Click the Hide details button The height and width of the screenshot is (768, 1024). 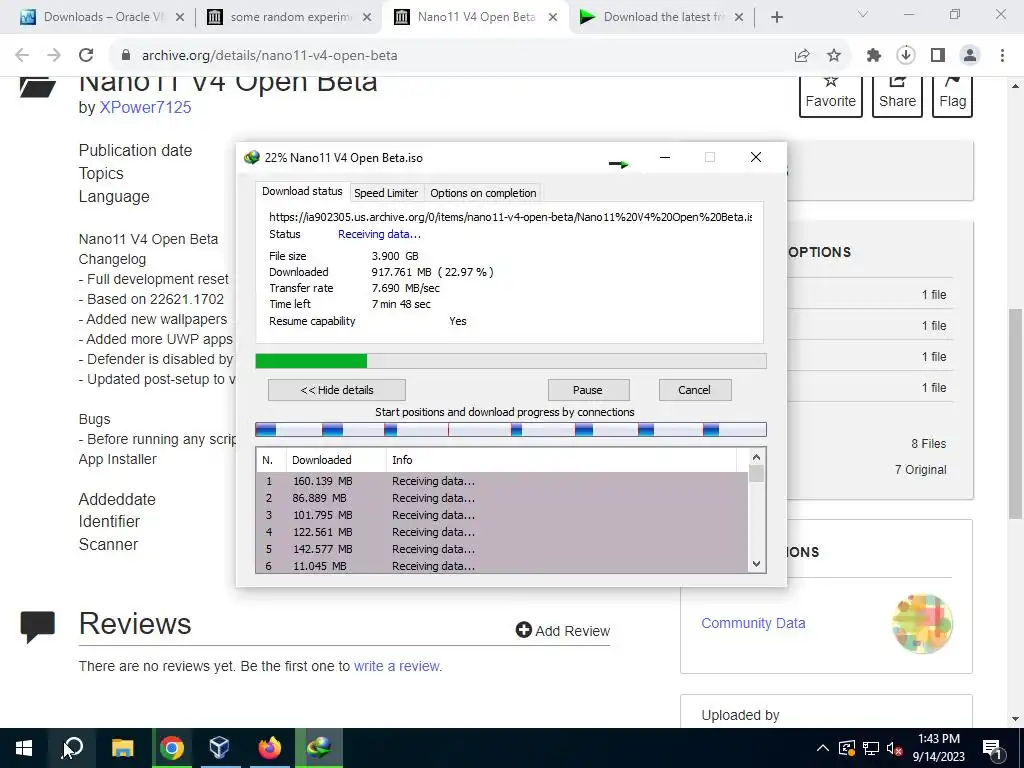click(x=337, y=390)
